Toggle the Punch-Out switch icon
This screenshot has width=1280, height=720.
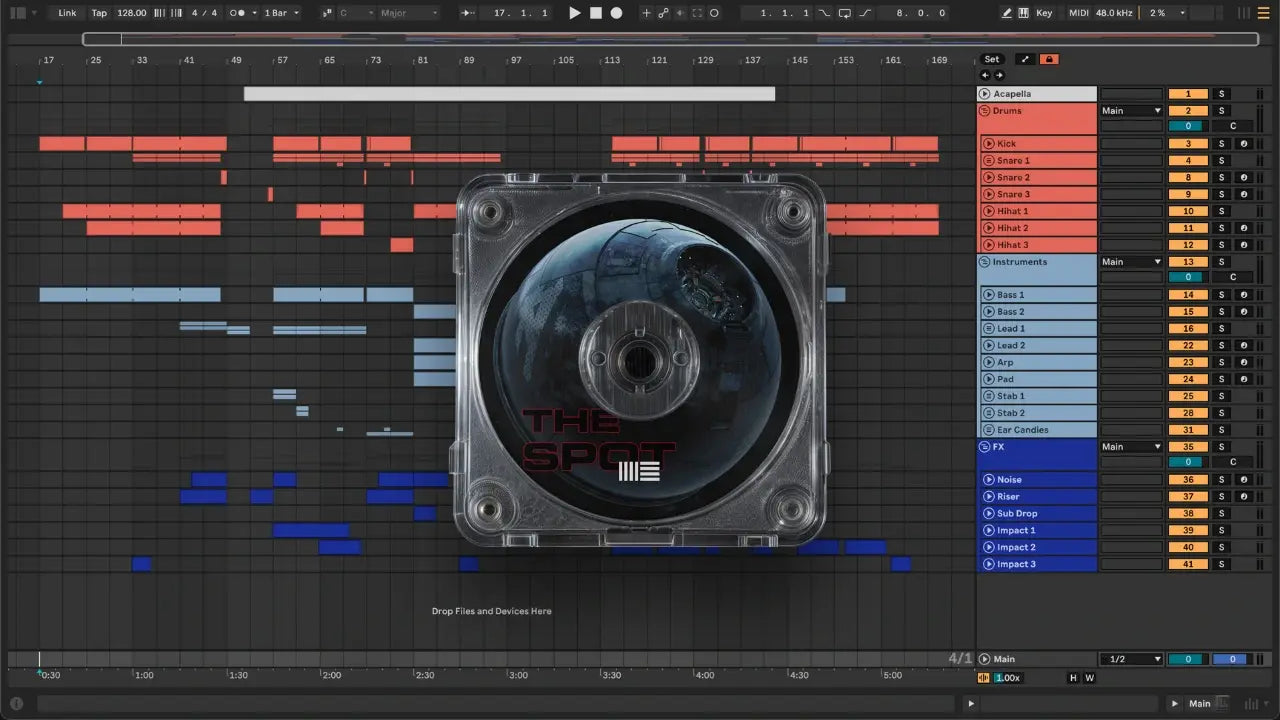click(x=865, y=13)
